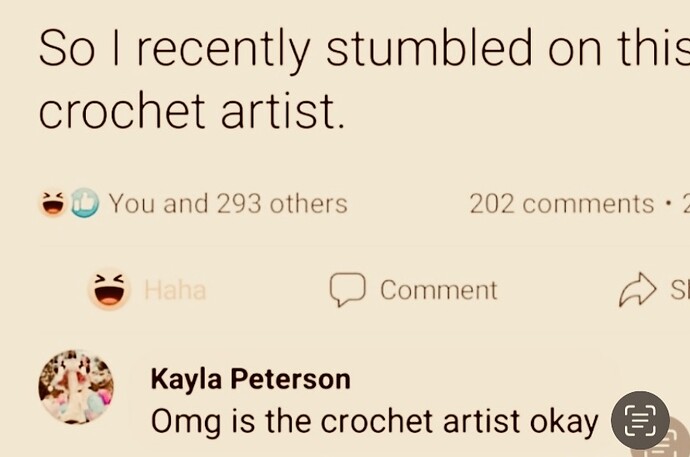The width and height of the screenshot is (690, 457).
Task: Click the Share arrow icon
Action: [x=638, y=289]
